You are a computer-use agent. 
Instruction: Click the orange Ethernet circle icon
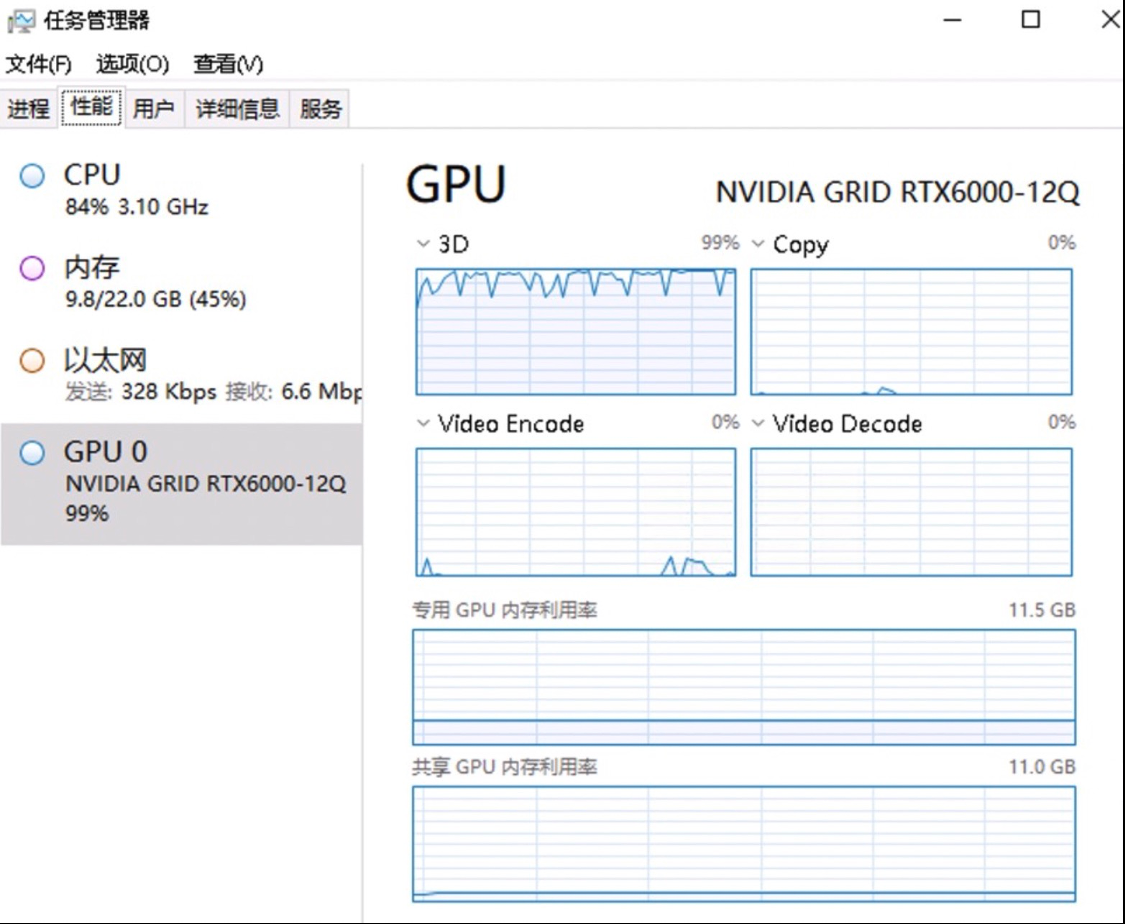[33, 360]
